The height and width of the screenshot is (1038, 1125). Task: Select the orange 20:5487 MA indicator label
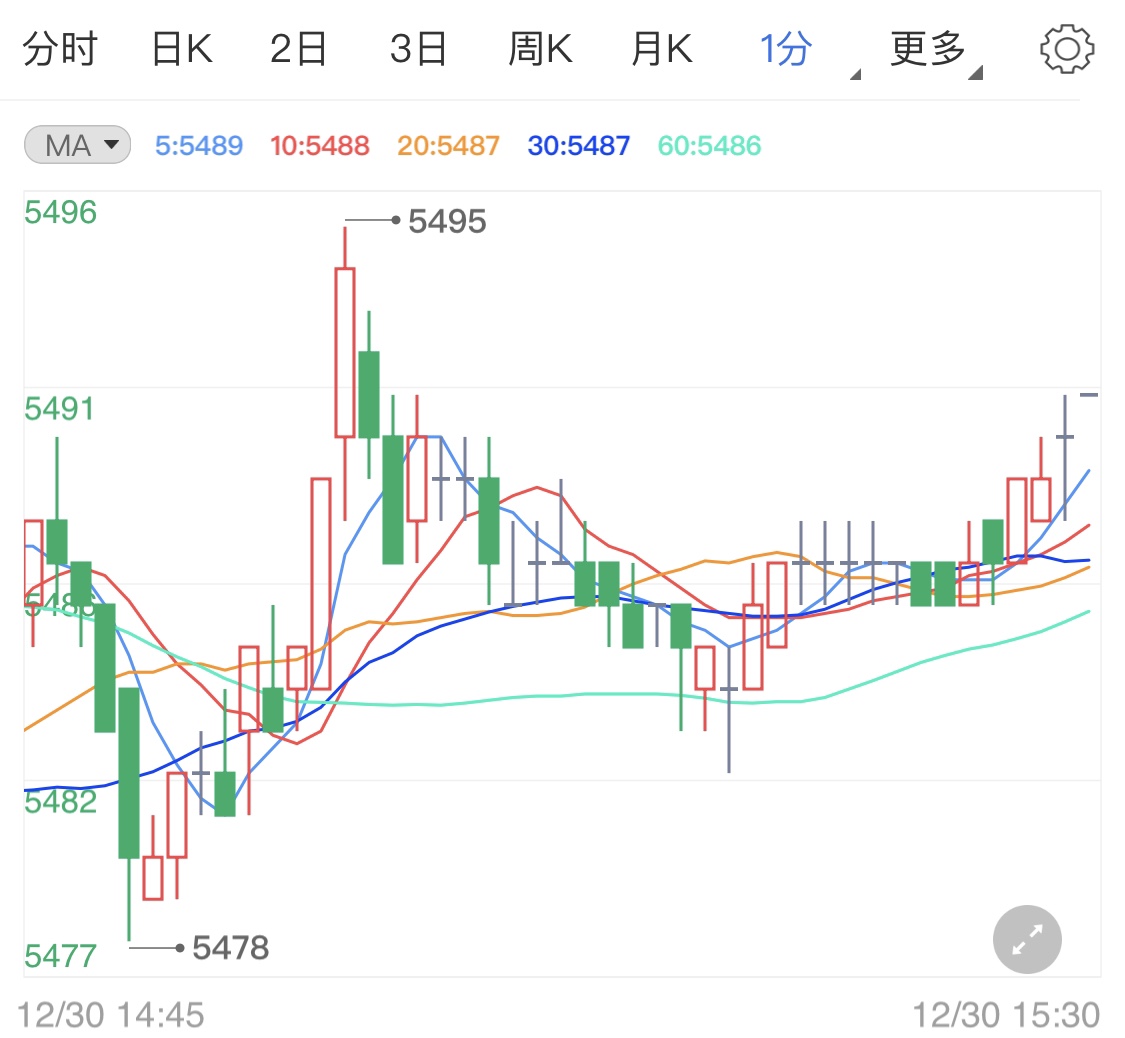447,145
